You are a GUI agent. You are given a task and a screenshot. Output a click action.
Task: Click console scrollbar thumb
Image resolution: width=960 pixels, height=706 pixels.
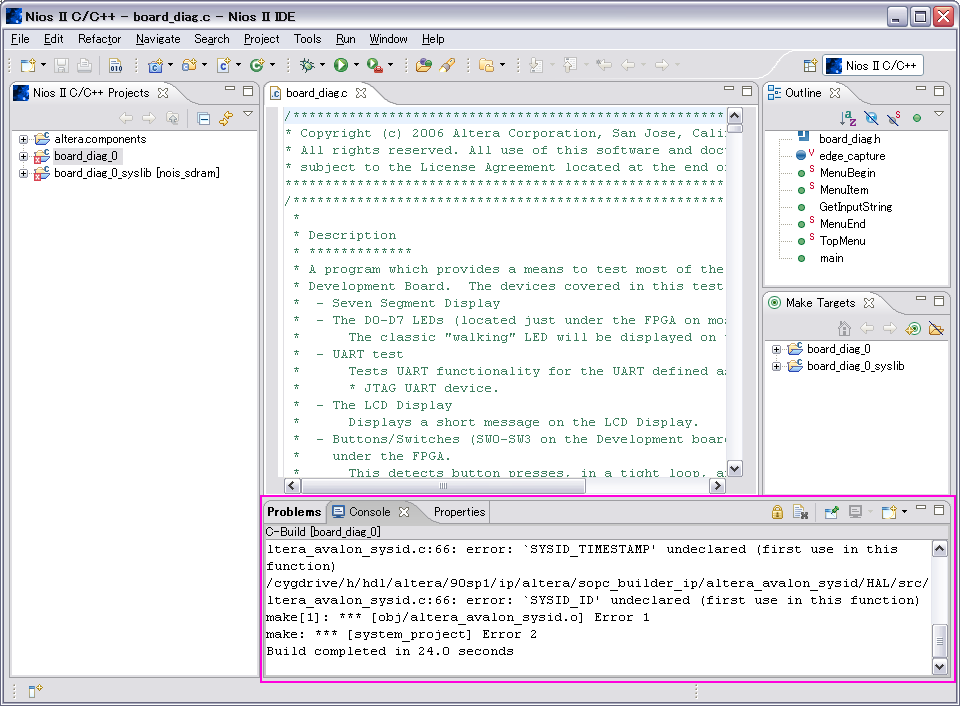[x=939, y=640]
